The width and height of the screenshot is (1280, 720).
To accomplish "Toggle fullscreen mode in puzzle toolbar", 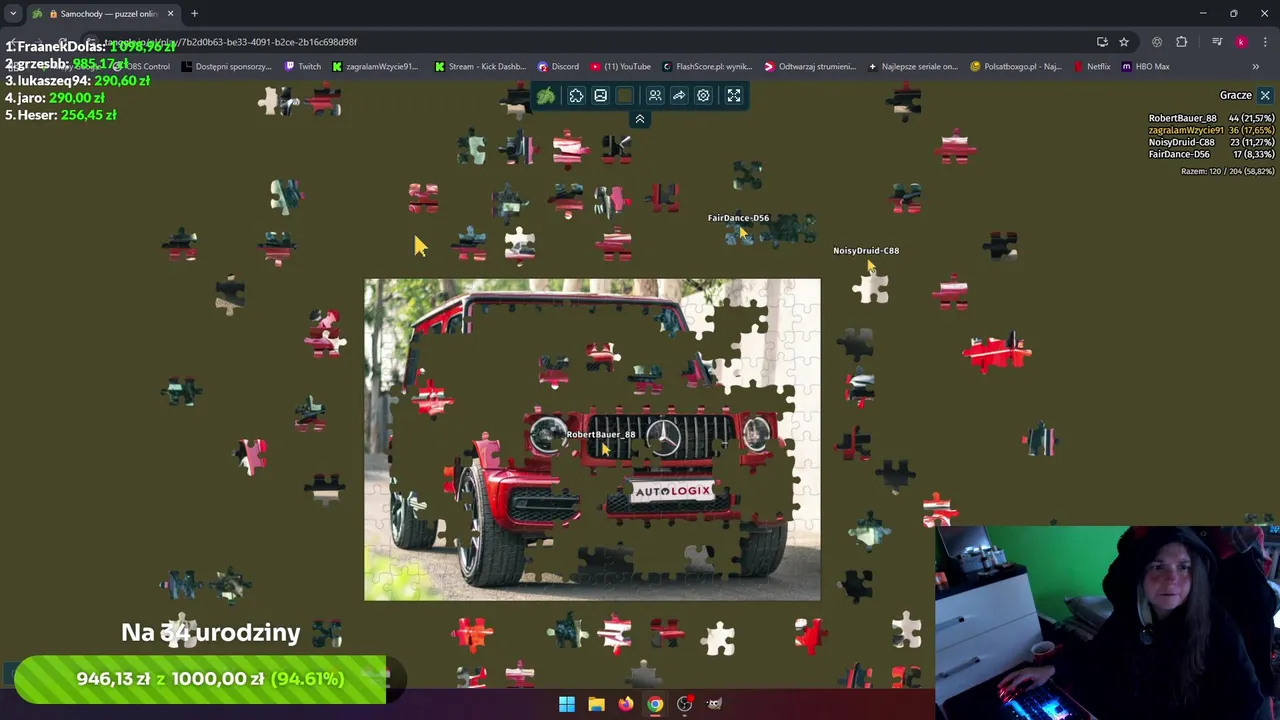I will click(x=734, y=96).
